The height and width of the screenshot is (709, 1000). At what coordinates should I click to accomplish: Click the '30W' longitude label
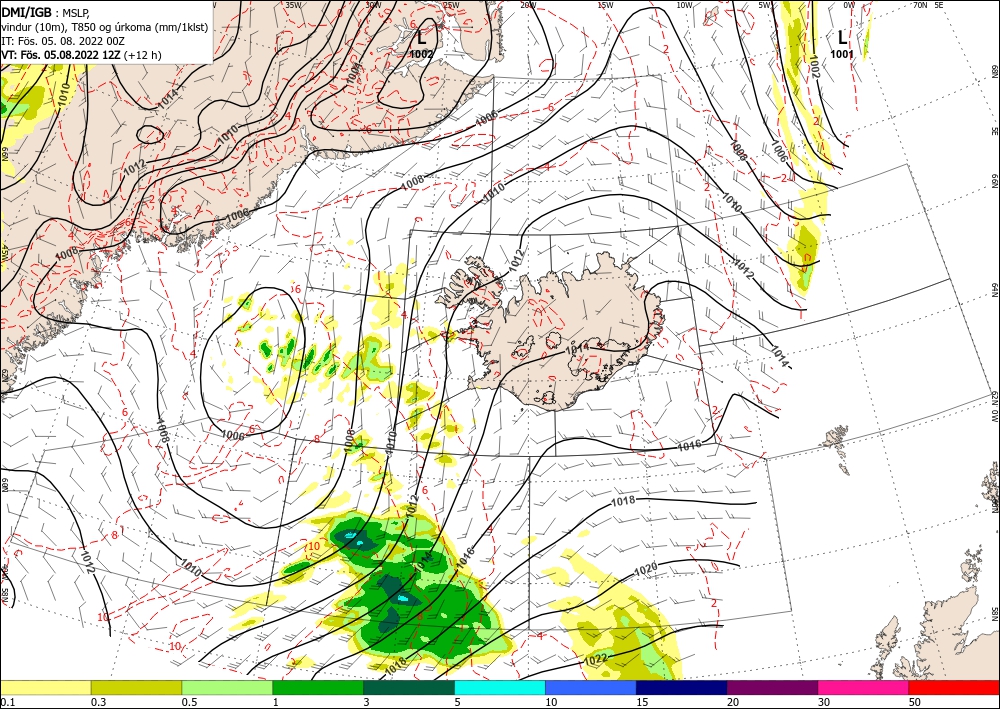(x=373, y=5)
